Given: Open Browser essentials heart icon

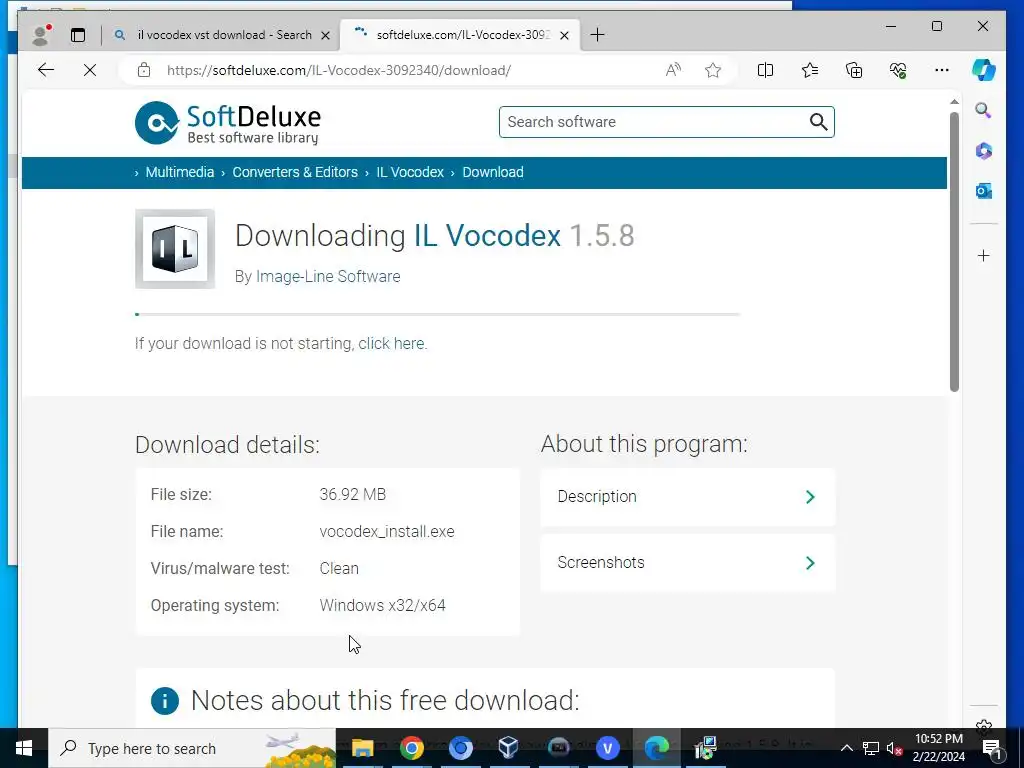Looking at the screenshot, I should pyautogui.click(x=898, y=70).
